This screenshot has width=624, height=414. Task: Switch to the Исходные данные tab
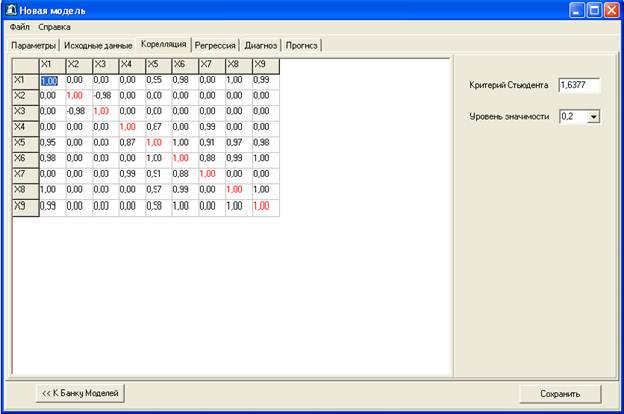point(98,45)
